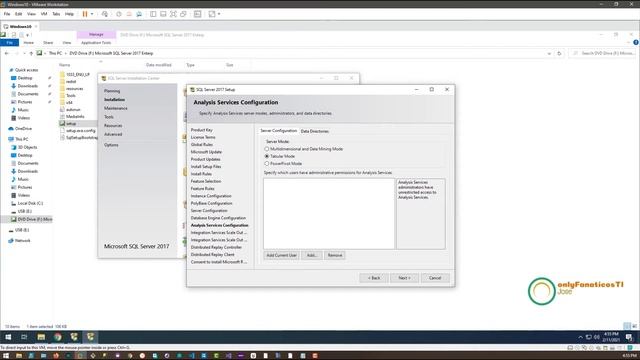Click the Remove button
This screenshot has height=360, width=640.
(x=335, y=255)
